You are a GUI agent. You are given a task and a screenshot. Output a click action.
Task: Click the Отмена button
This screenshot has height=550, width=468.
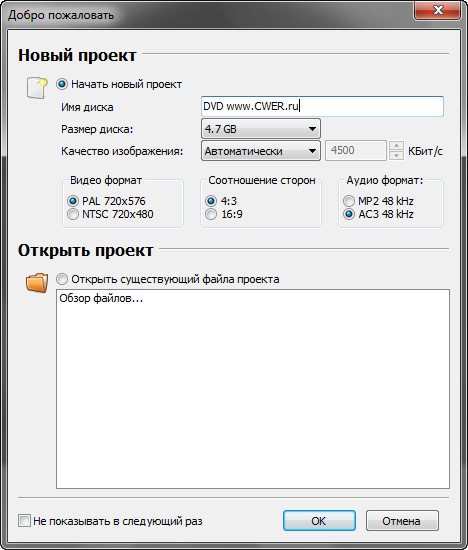(402, 521)
